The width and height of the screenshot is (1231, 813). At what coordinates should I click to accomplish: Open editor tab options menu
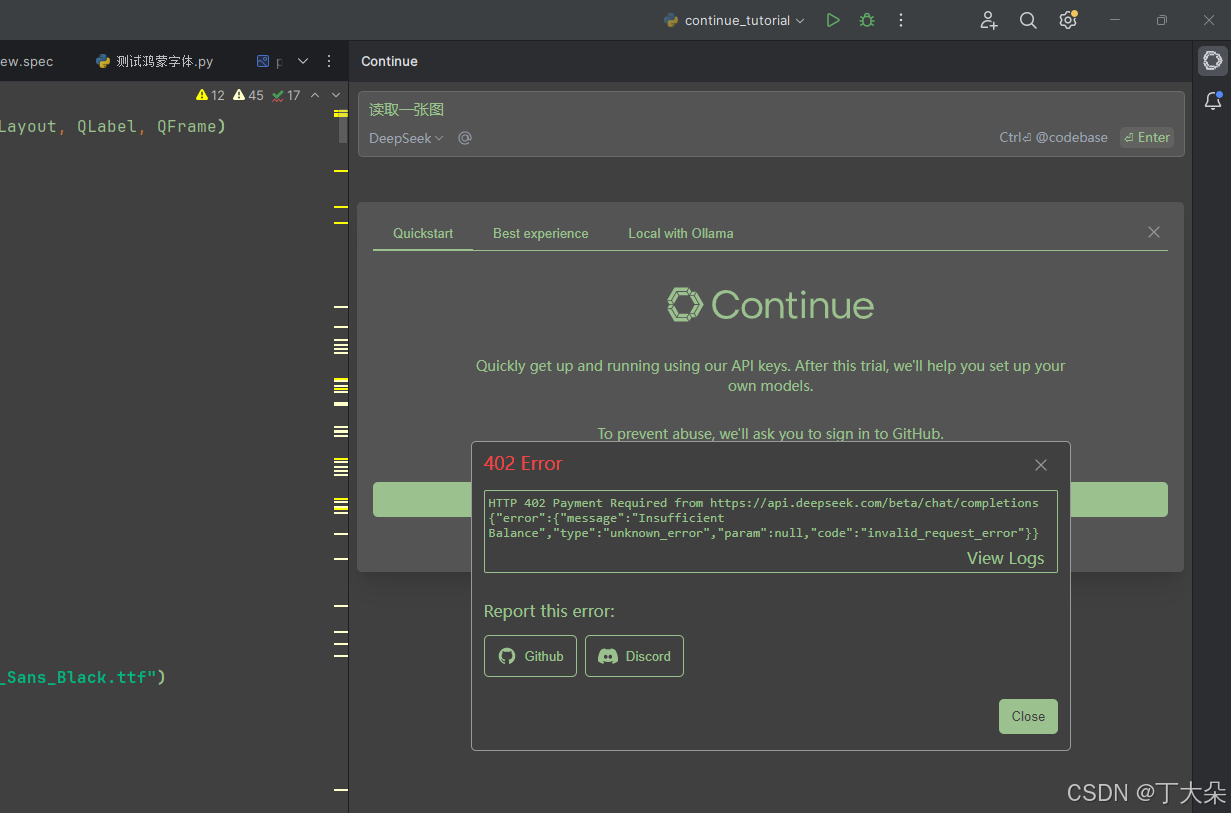(x=329, y=61)
